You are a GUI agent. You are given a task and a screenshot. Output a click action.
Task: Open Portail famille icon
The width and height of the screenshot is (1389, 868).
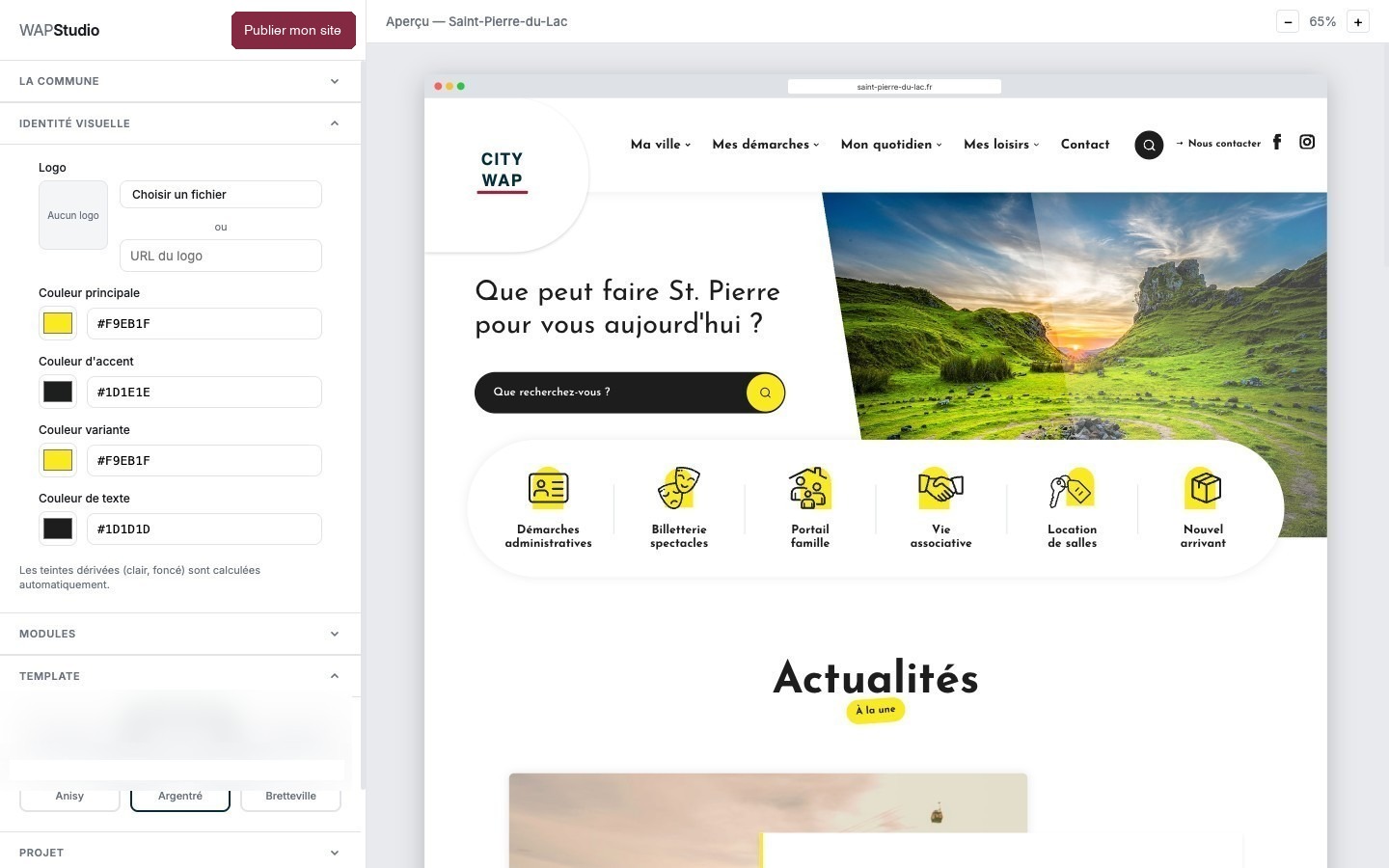click(810, 488)
